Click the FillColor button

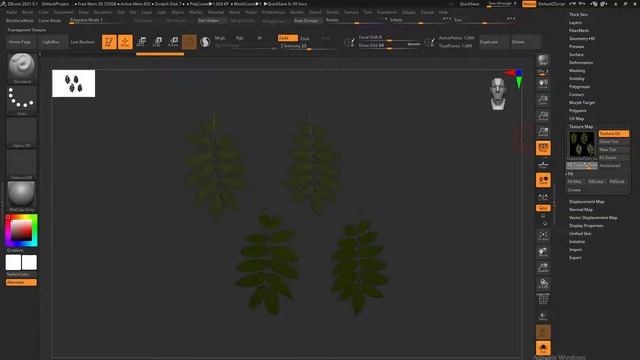tap(596, 182)
